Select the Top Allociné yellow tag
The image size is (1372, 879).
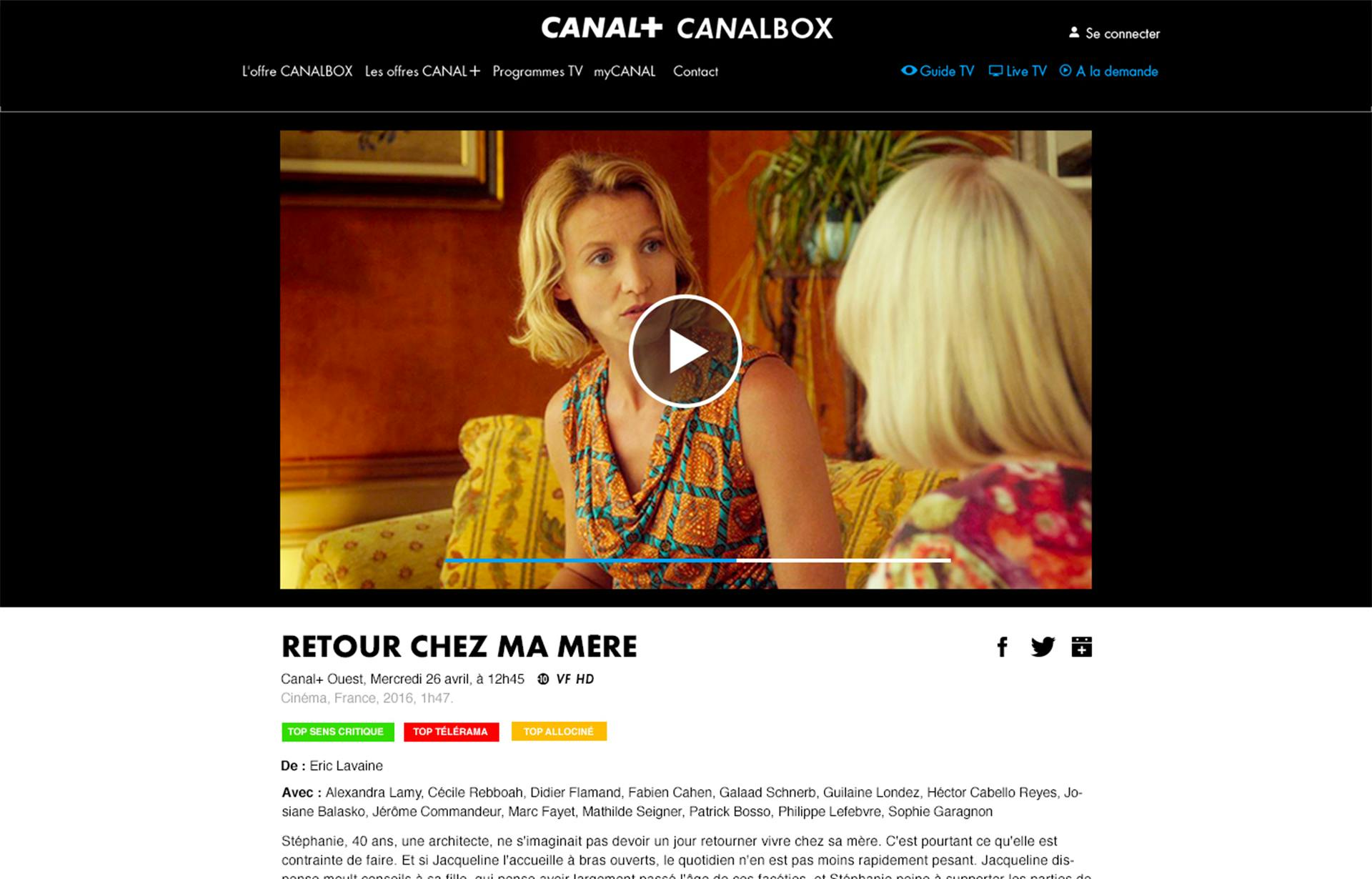tap(559, 732)
